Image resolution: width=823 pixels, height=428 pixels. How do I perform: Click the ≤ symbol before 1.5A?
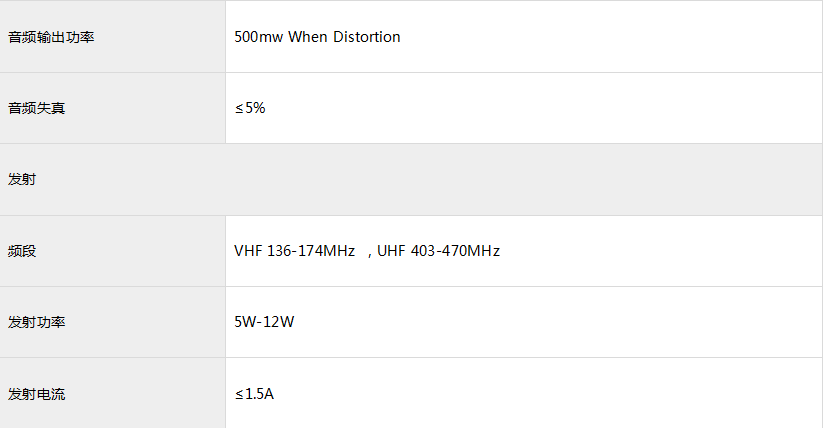[x=239, y=394]
